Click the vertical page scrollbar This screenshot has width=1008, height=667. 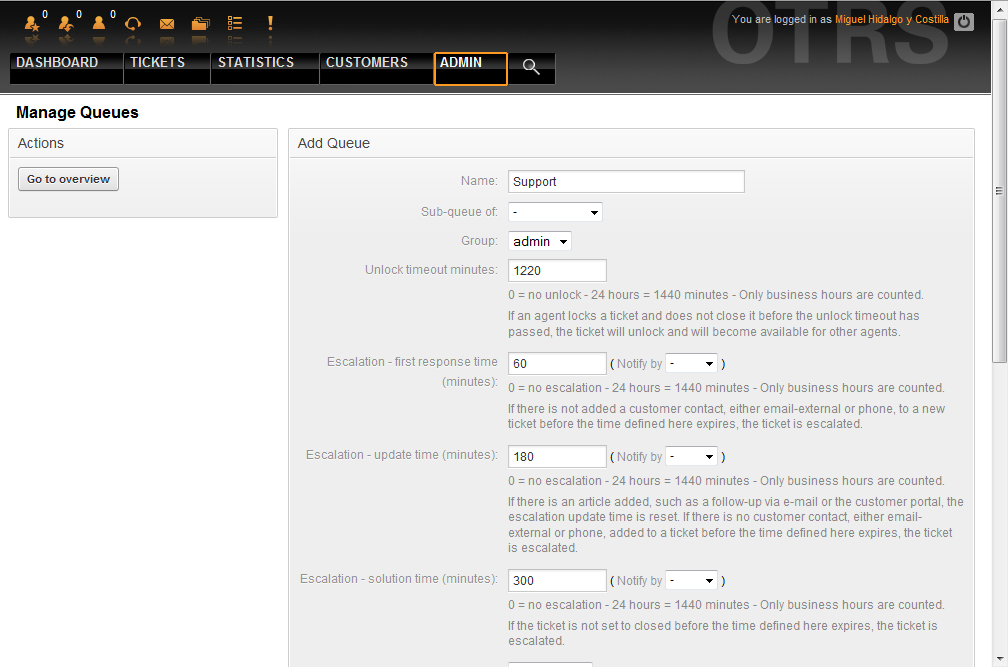point(999,190)
